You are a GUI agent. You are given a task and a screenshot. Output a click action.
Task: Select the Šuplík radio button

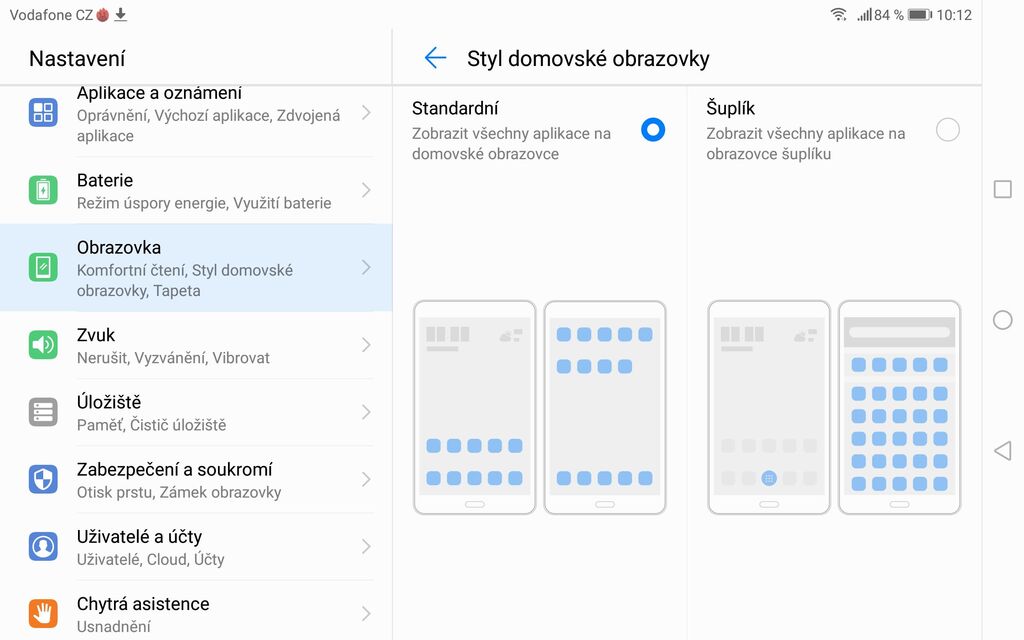(x=947, y=130)
